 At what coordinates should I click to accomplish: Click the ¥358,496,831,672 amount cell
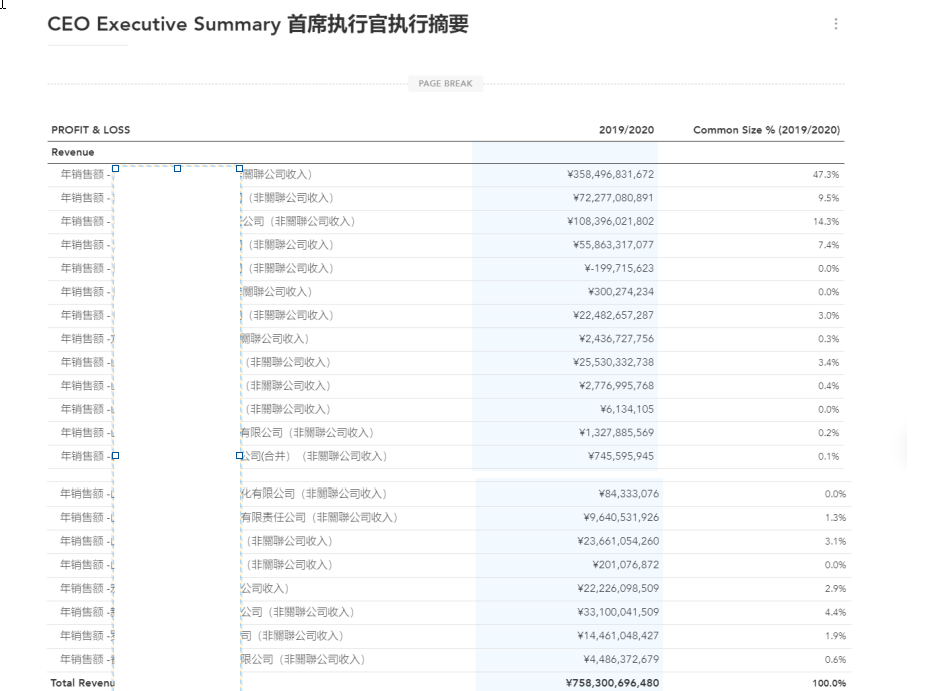[609, 174]
